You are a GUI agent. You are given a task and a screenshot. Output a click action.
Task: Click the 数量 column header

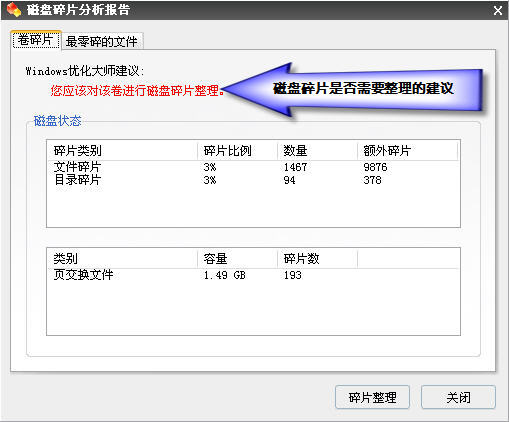[317, 151]
